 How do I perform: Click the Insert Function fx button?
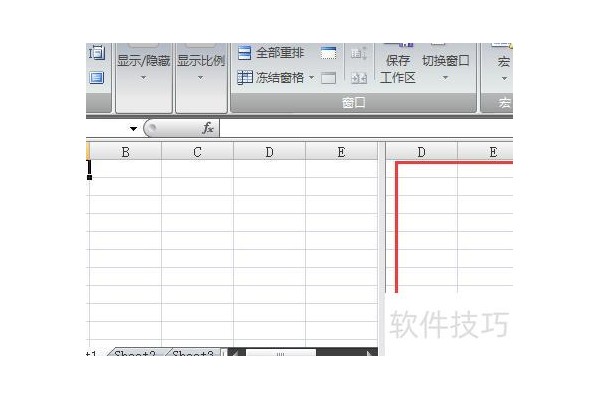[208, 128]
